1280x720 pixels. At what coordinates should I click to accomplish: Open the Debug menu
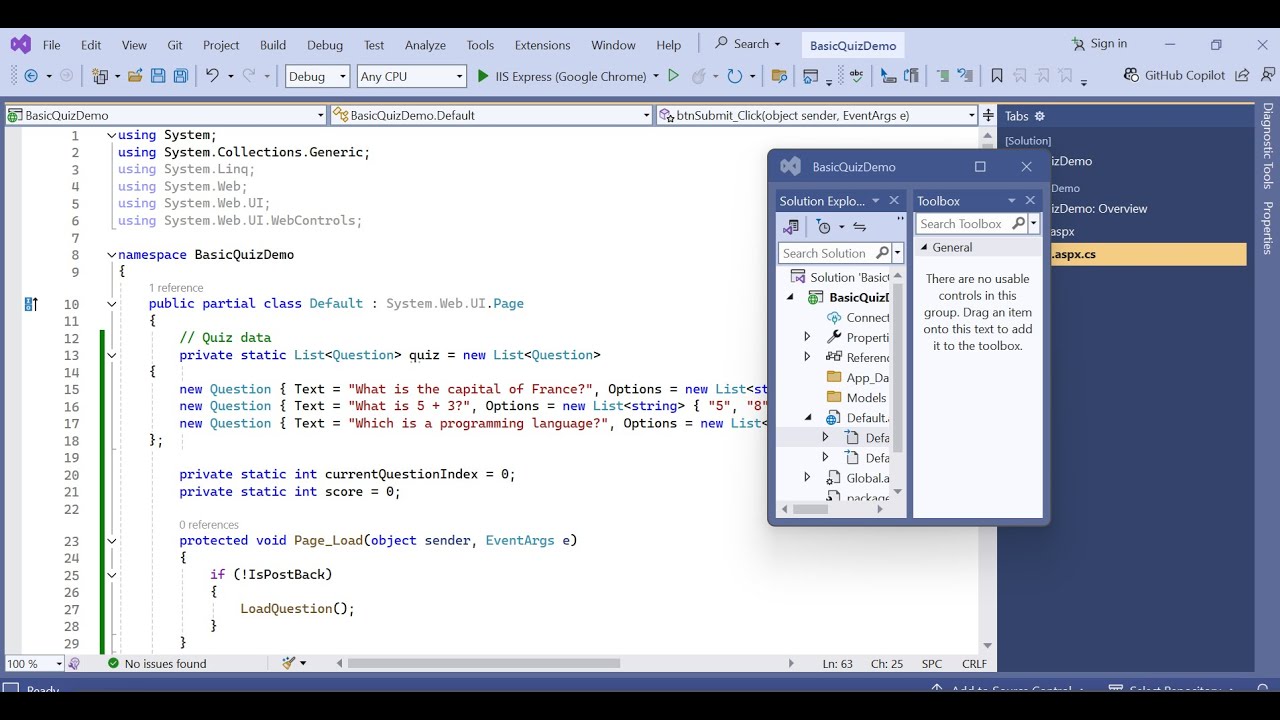coord(325,45)
